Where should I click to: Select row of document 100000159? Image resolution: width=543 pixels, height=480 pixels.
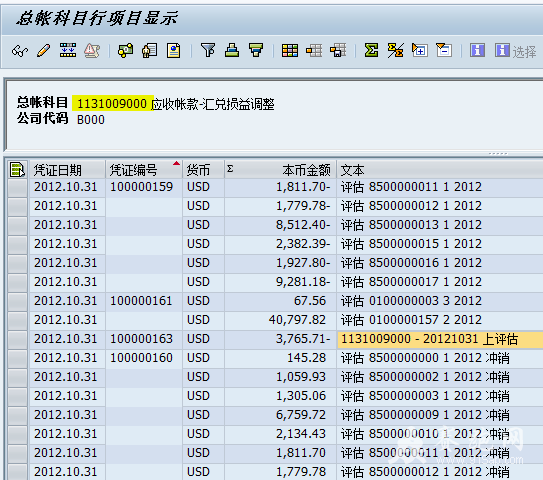tap(18, 187)
